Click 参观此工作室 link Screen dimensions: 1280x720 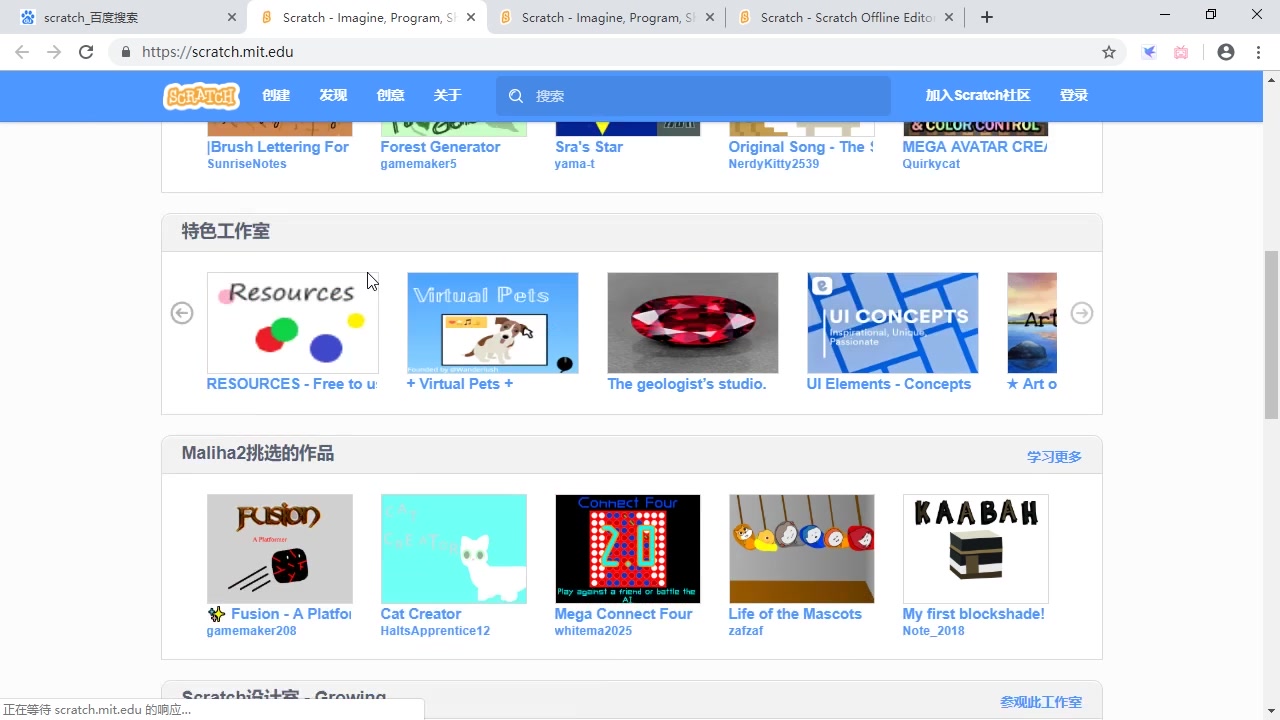tap(1041, 703)
